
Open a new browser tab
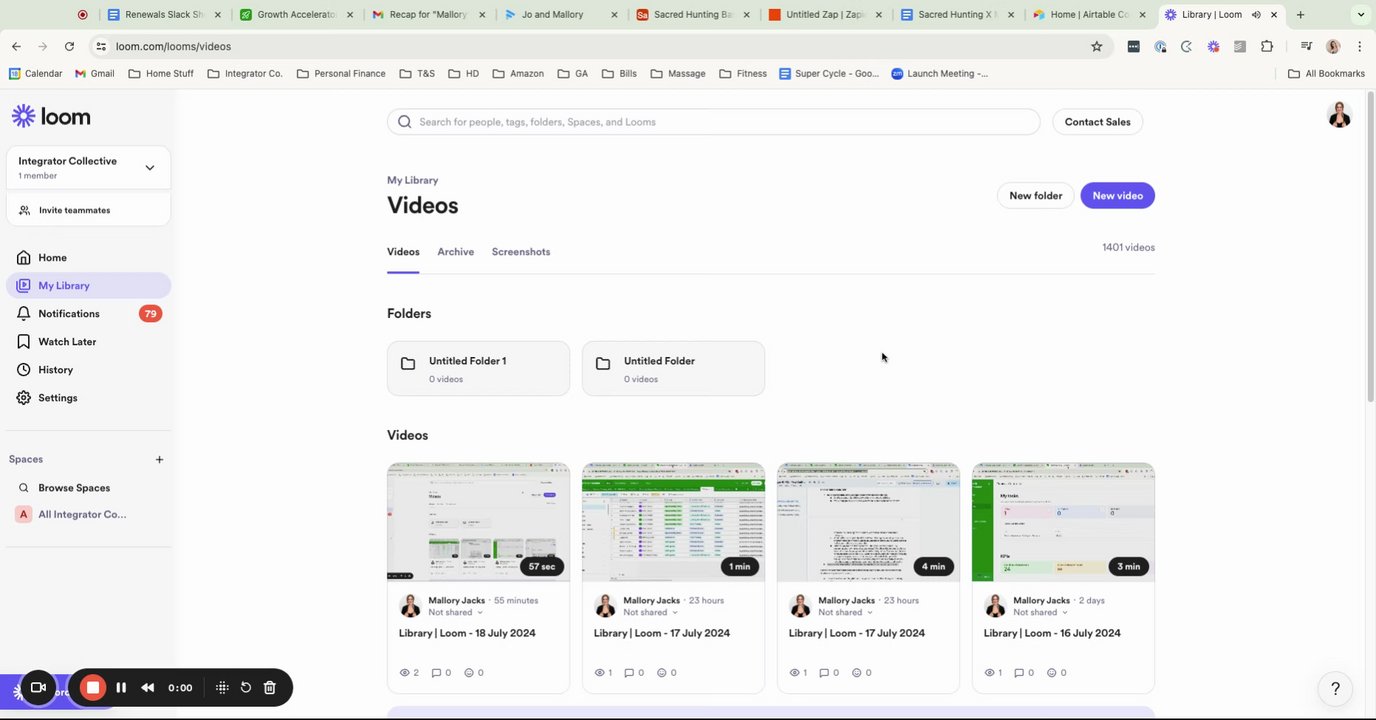(1300, 15)
